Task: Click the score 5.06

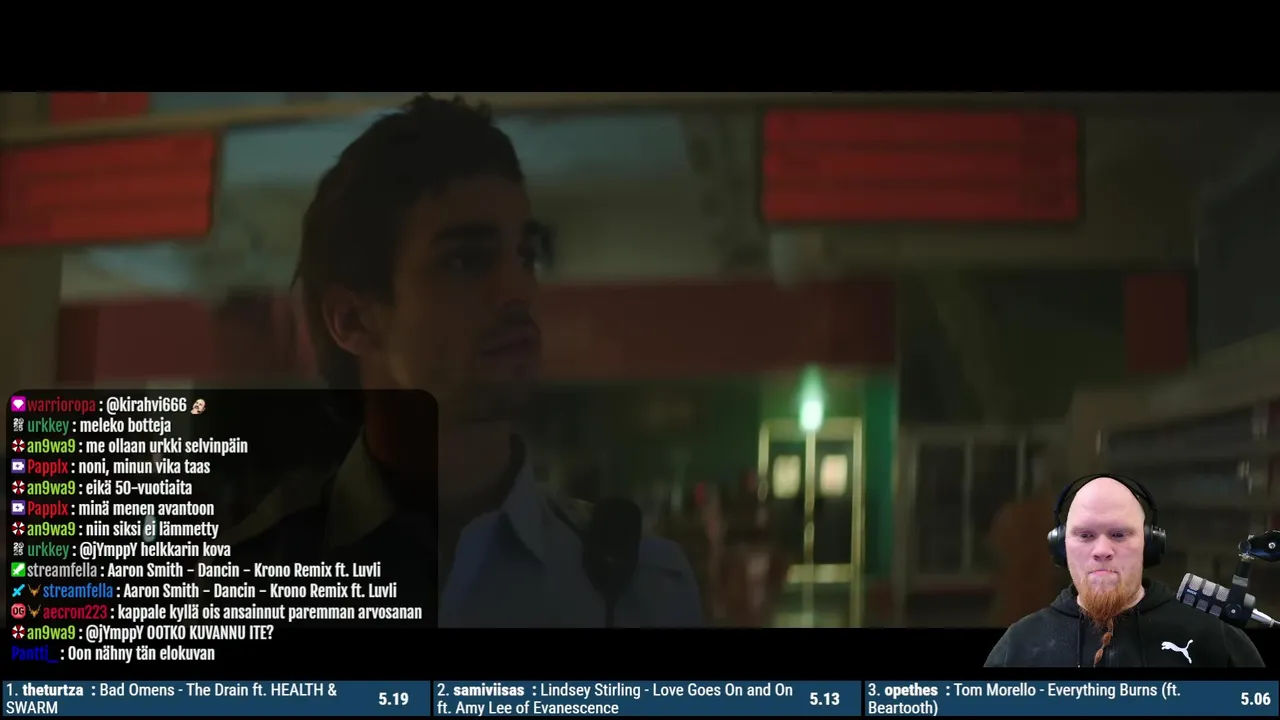Action: pyautogui.click(x=1255, y=699)
